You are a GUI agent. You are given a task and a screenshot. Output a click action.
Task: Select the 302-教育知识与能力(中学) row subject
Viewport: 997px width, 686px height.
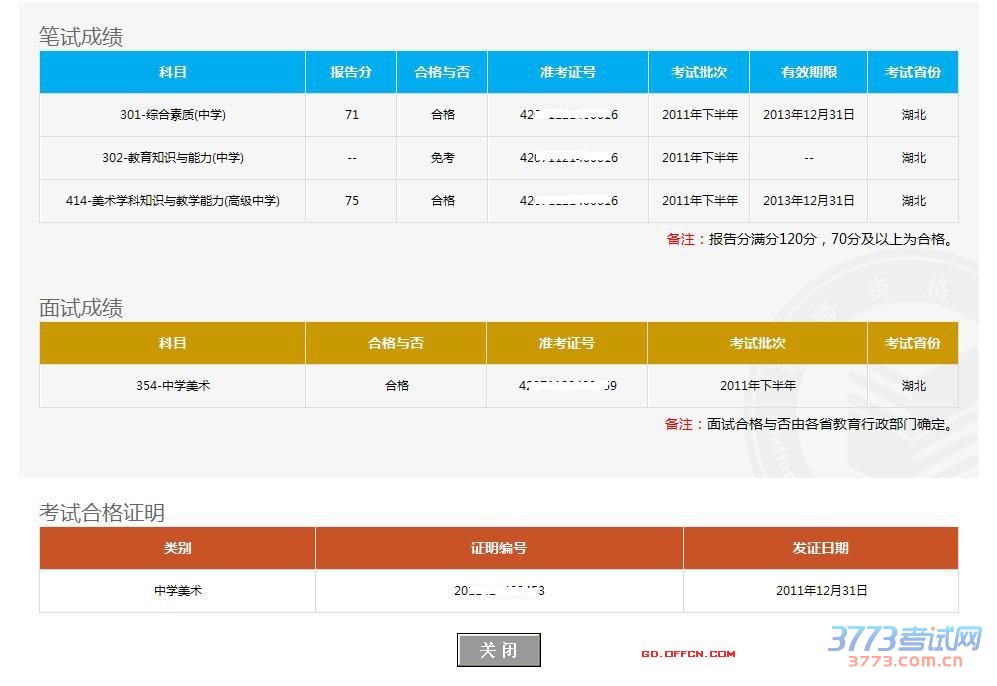click(173, 158)
